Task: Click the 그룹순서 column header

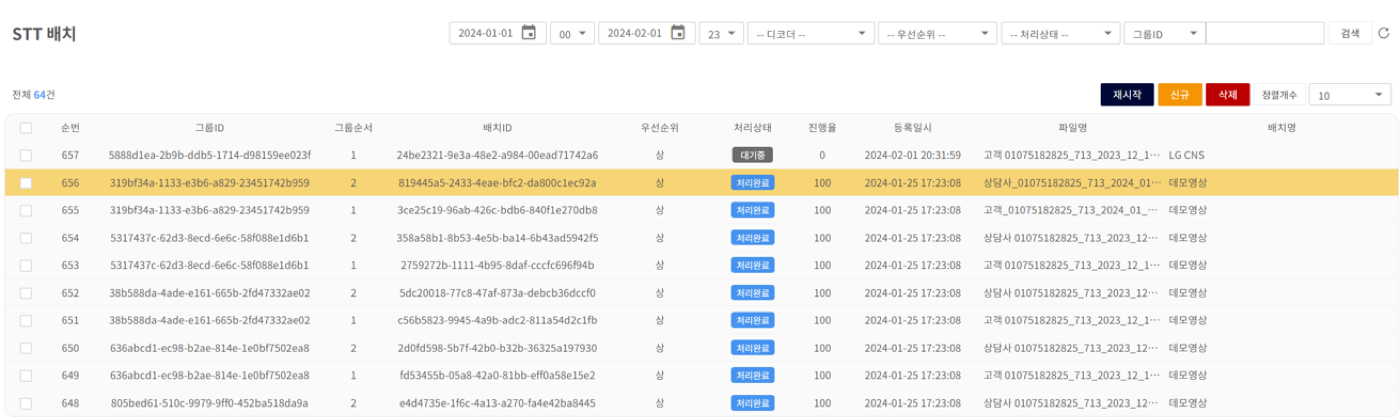Action: click(x=353, y=128)
